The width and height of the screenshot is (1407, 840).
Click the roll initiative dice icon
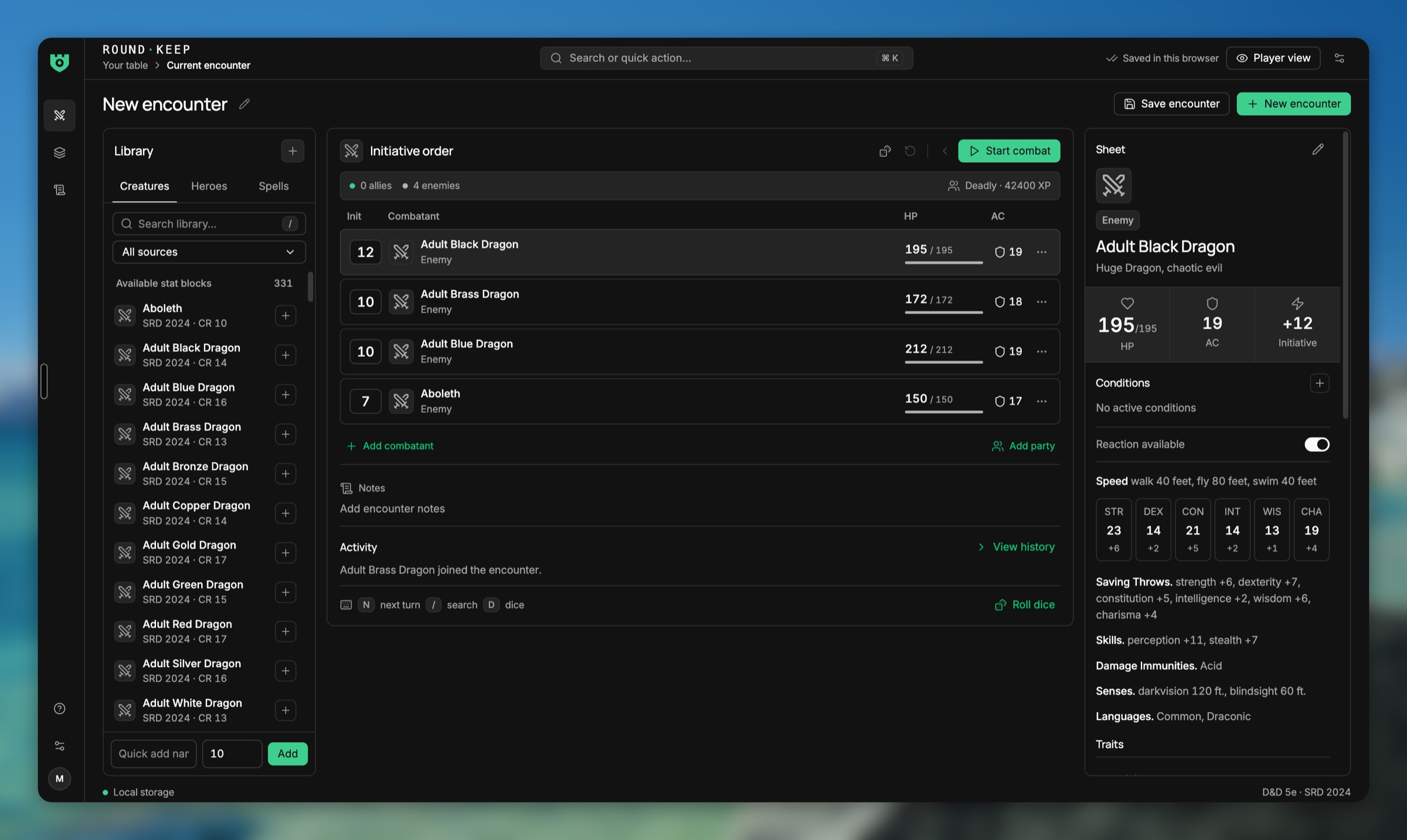coord(885,151)
